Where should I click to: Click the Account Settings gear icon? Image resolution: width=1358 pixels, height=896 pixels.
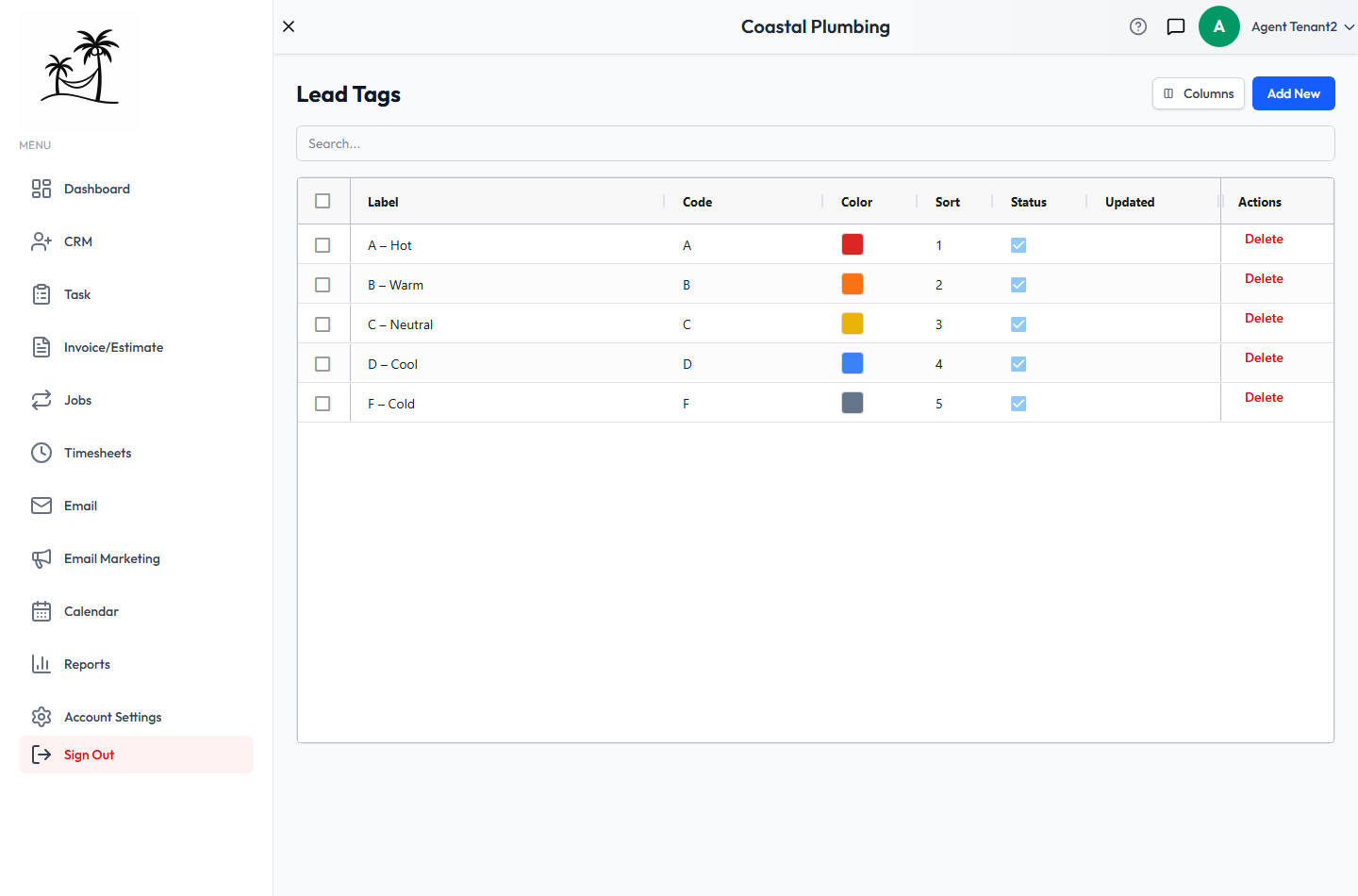point(41,717)
